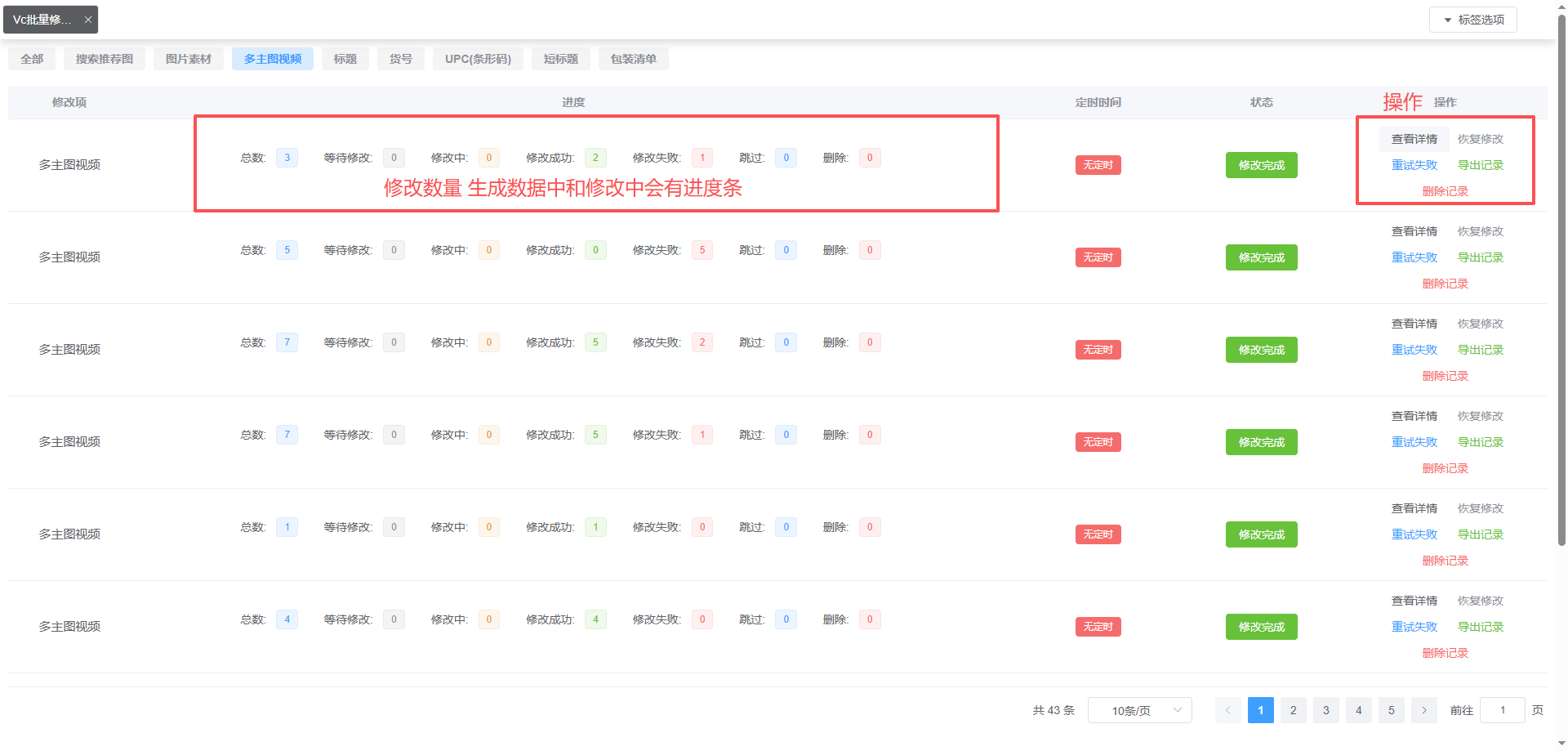Click 删除记录 in the fourth row
This screenshot has height=751, width=1568.
click(1445, 468)
